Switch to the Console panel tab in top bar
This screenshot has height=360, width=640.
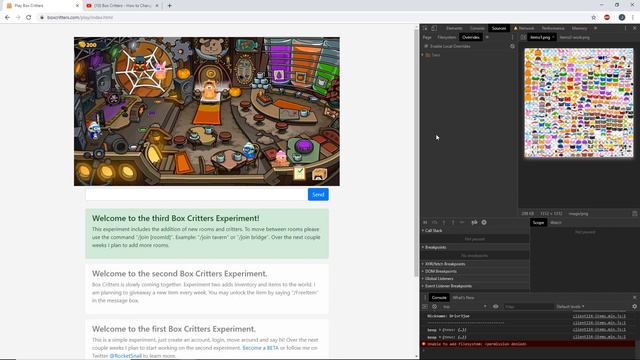tap(477, 28)
